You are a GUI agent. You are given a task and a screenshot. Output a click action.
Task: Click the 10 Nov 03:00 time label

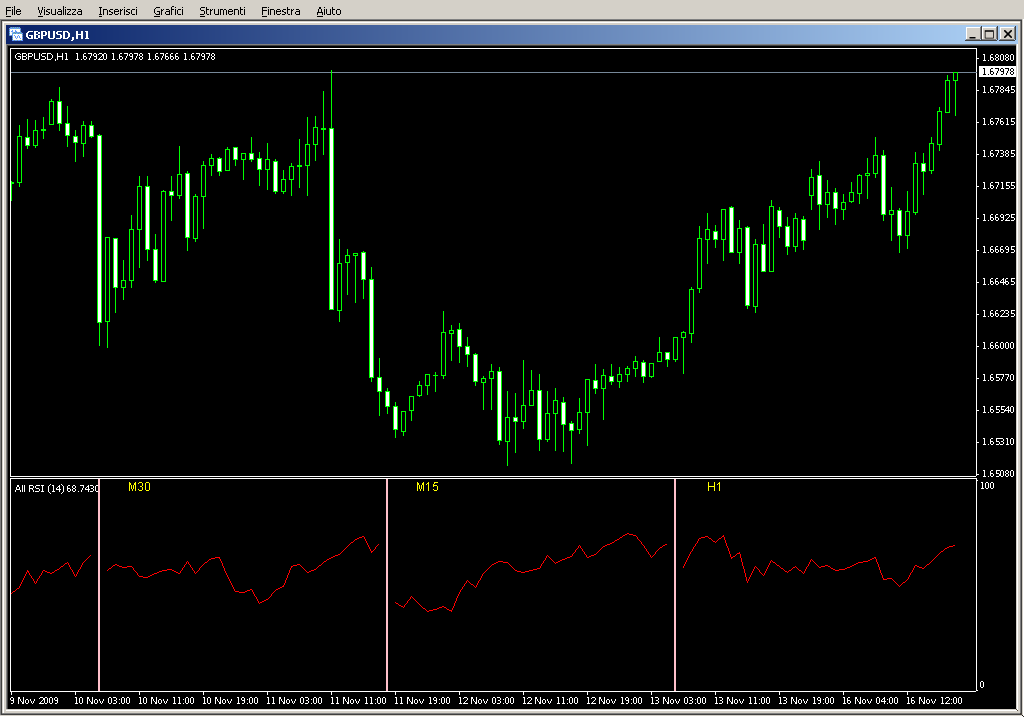point(102,701)
